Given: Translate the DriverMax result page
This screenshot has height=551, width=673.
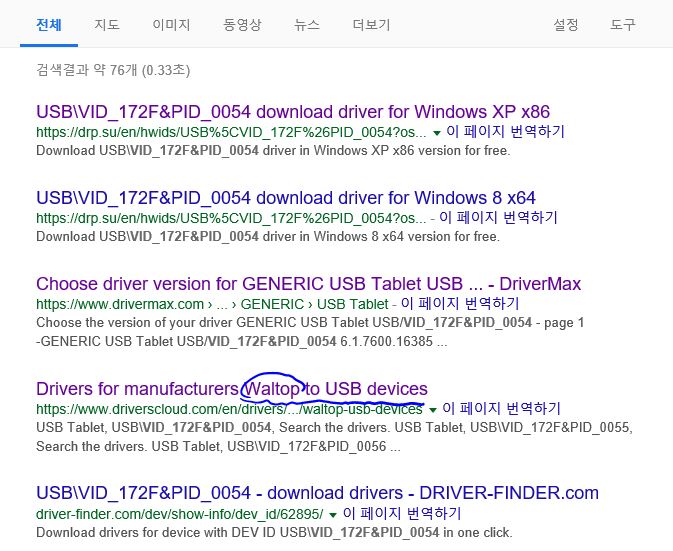Looking at the screenshot, I should 460,303.
